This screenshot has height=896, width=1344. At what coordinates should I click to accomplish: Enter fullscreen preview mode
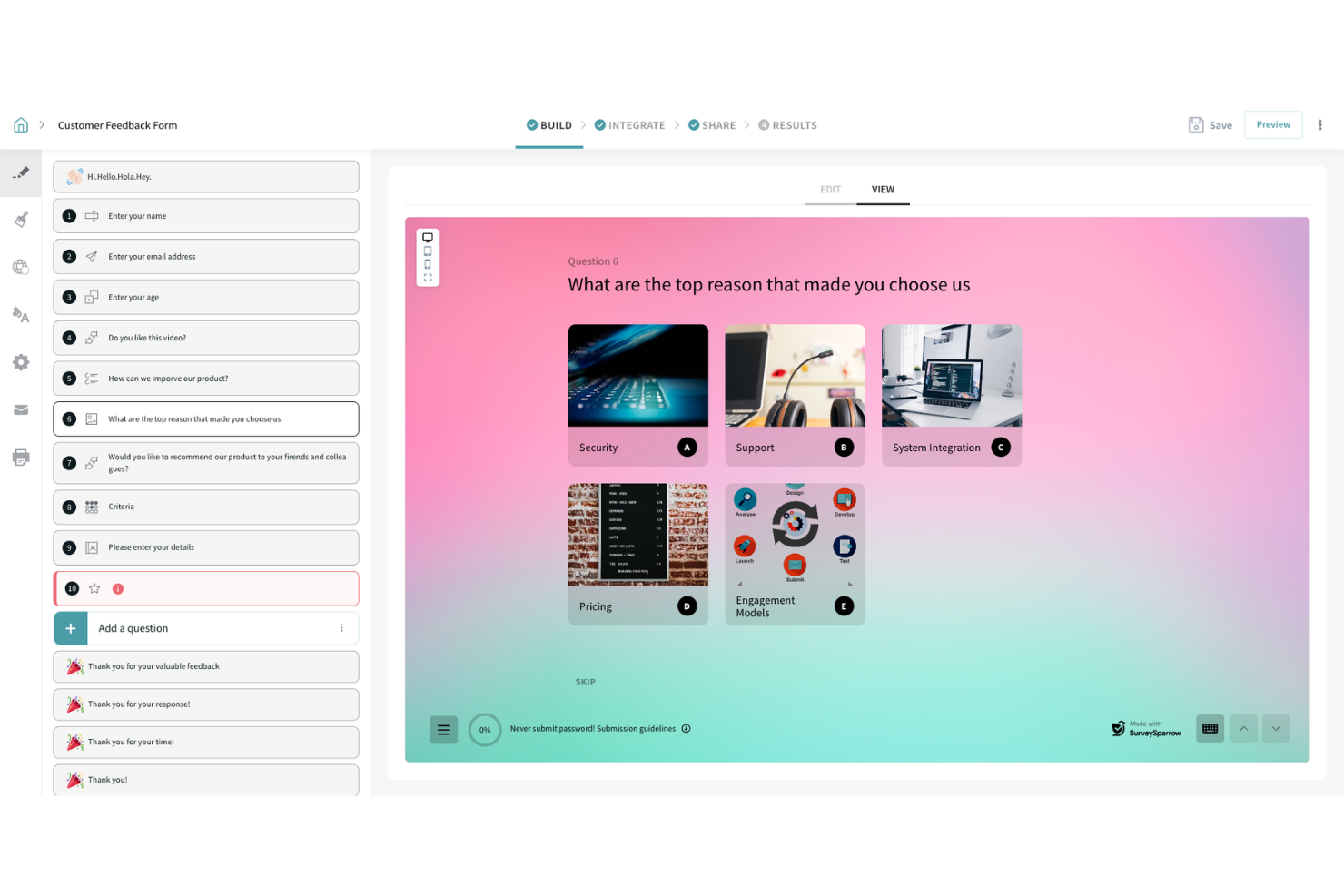[x=427, y=277]
